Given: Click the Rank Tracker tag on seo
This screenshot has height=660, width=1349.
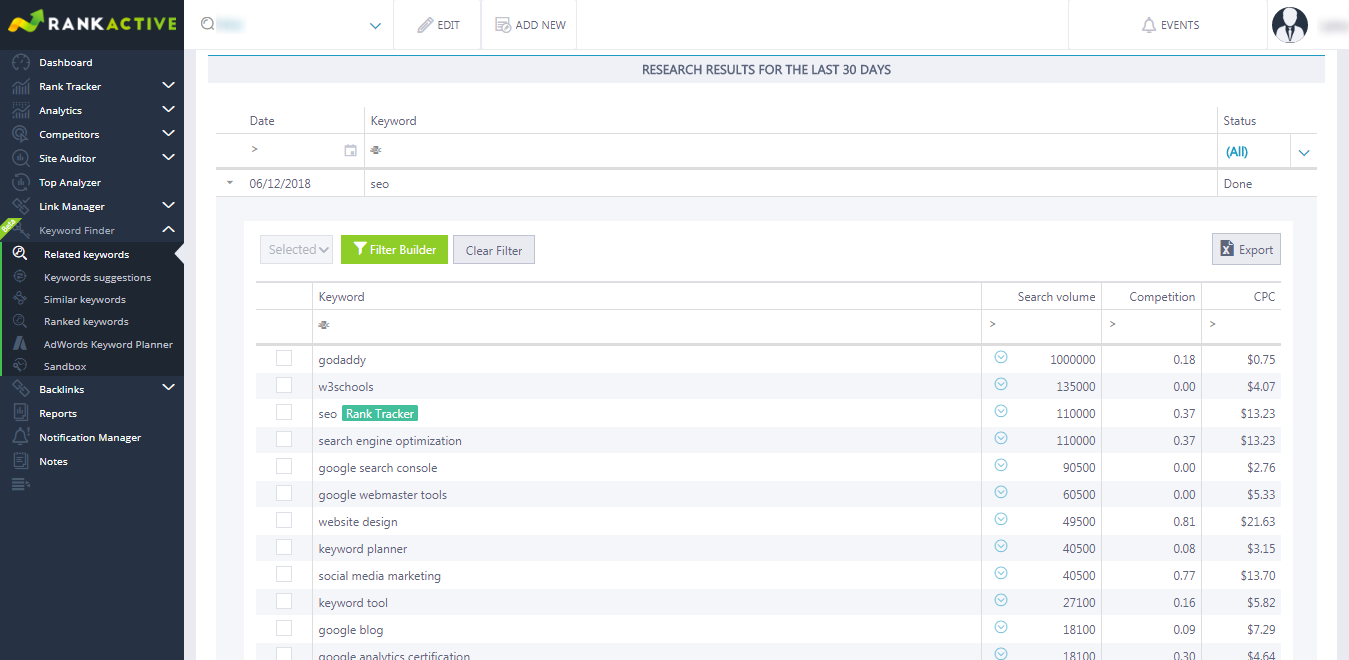Looking at the screenshot, I should [x=380, y=413].
